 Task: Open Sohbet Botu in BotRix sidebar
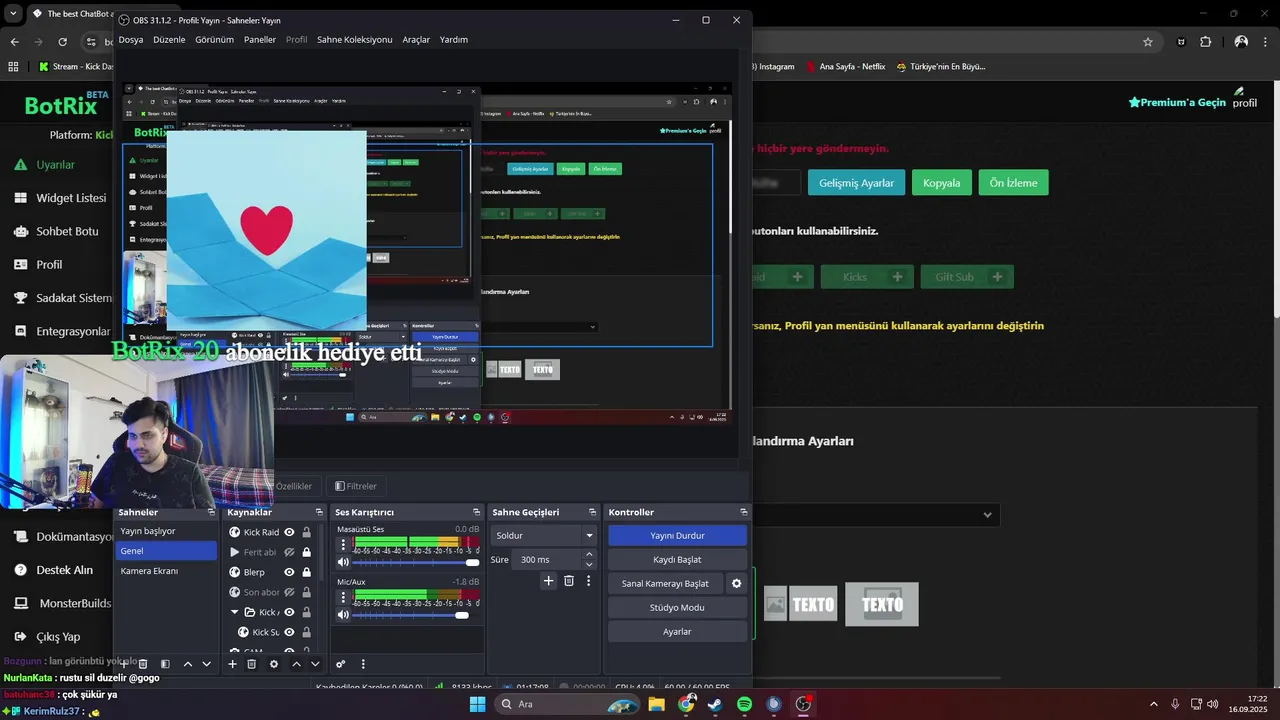57,231
